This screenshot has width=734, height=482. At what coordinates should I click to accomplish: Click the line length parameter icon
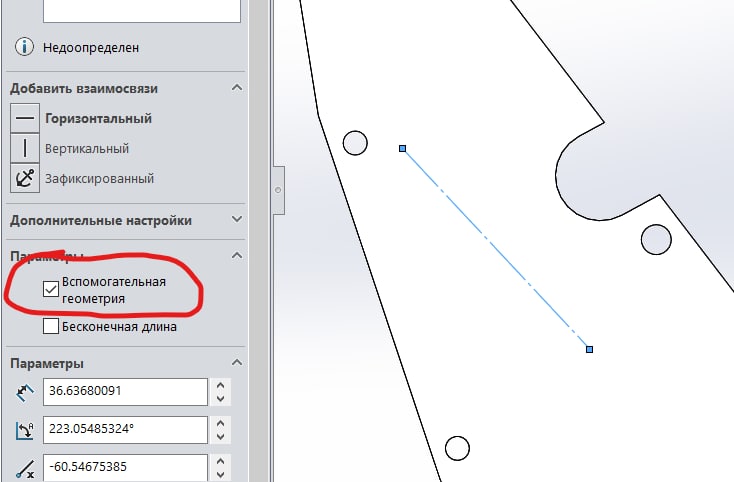(24, 393)
